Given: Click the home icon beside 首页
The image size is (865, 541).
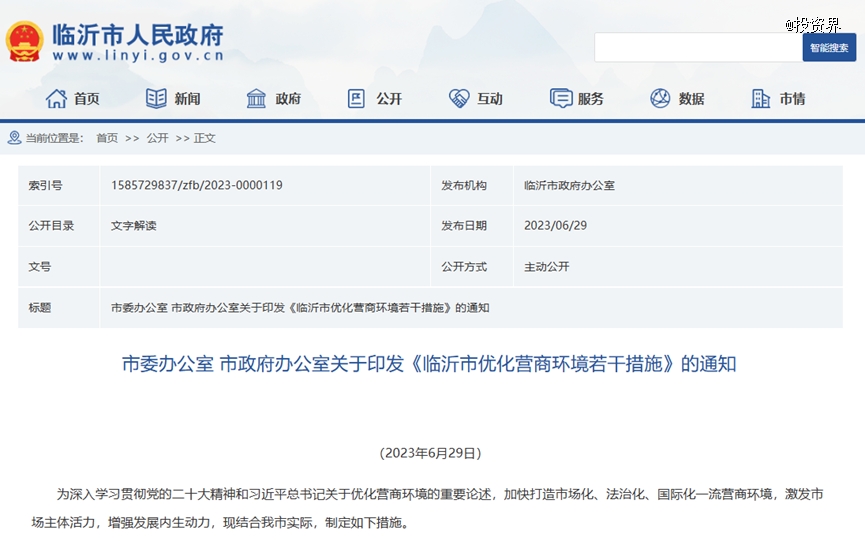Looking at the screenshot, I should click(x=56, y=99).
